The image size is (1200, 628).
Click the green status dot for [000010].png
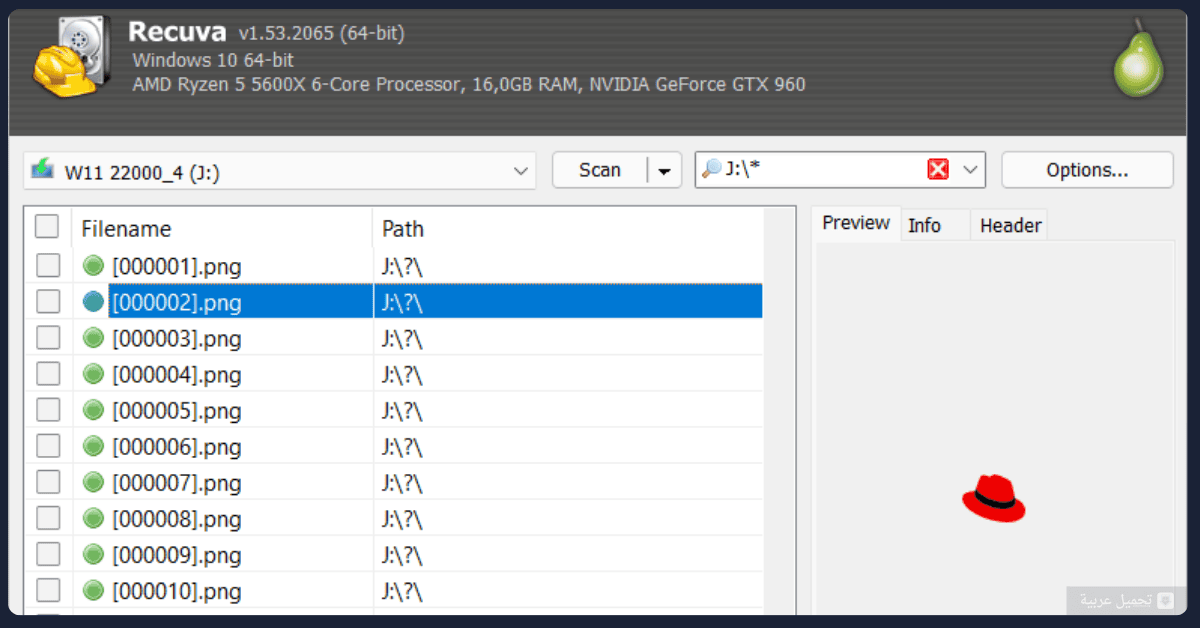(x=93, y=590)
